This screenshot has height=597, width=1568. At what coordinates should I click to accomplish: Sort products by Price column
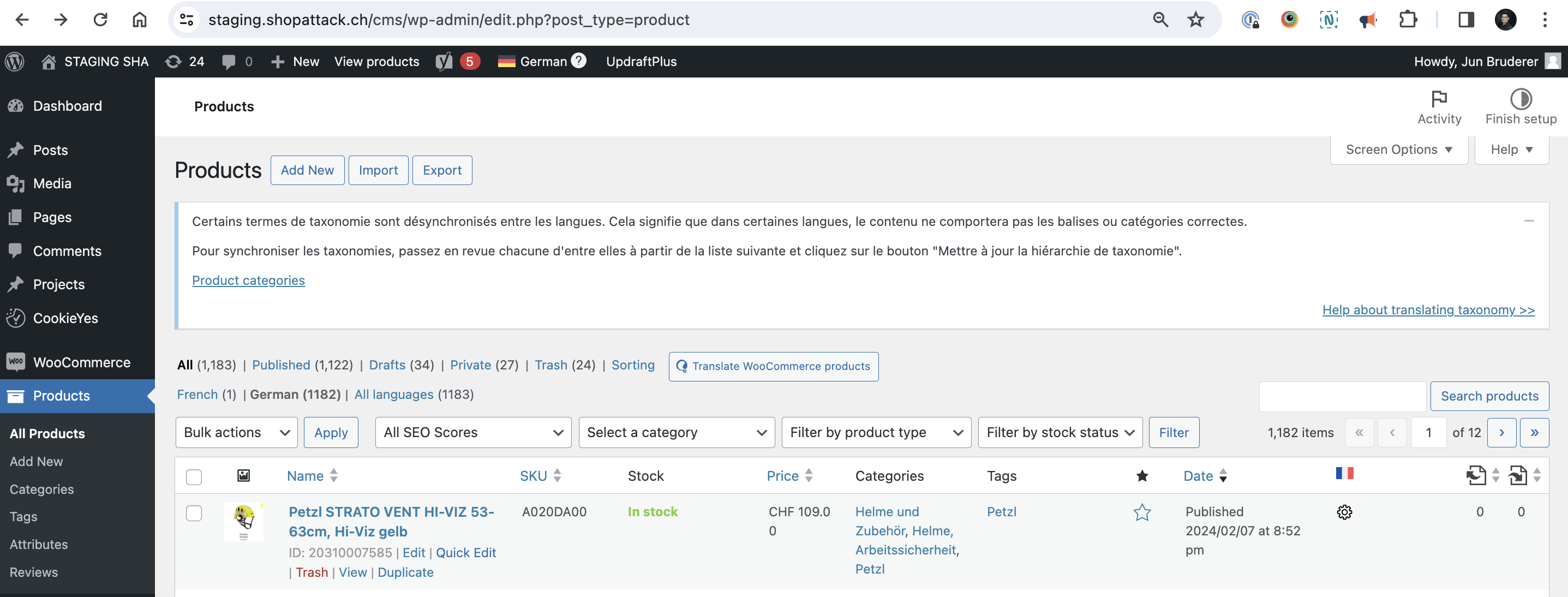(x=789, y=476)
